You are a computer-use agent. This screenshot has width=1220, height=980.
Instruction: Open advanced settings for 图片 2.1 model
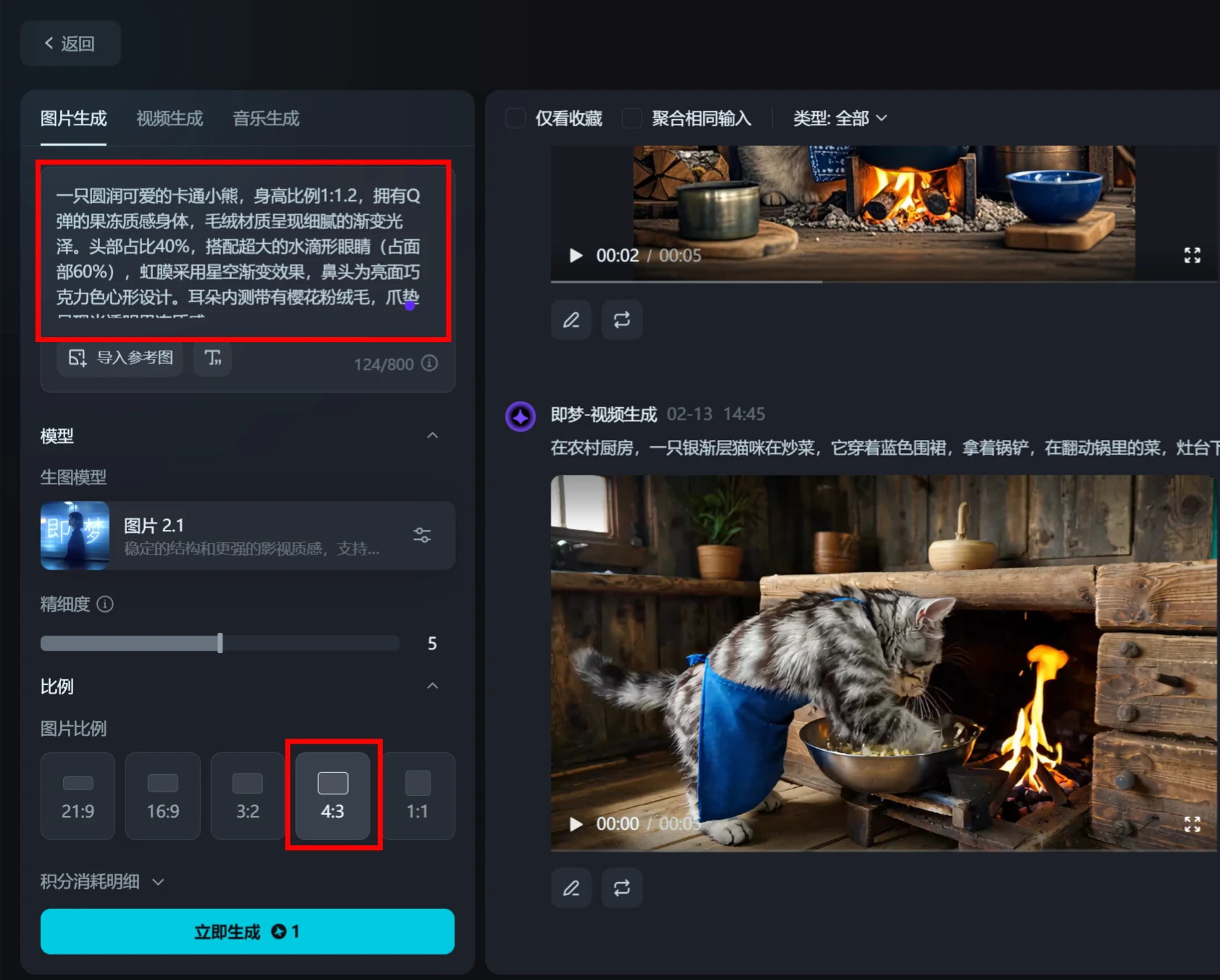421,536
